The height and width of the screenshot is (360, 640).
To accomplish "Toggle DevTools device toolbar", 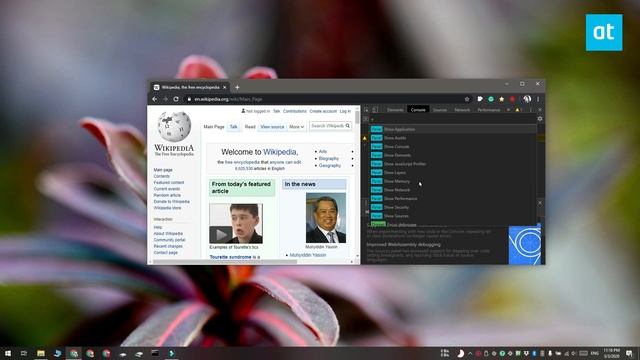I will tap(375, 110).
